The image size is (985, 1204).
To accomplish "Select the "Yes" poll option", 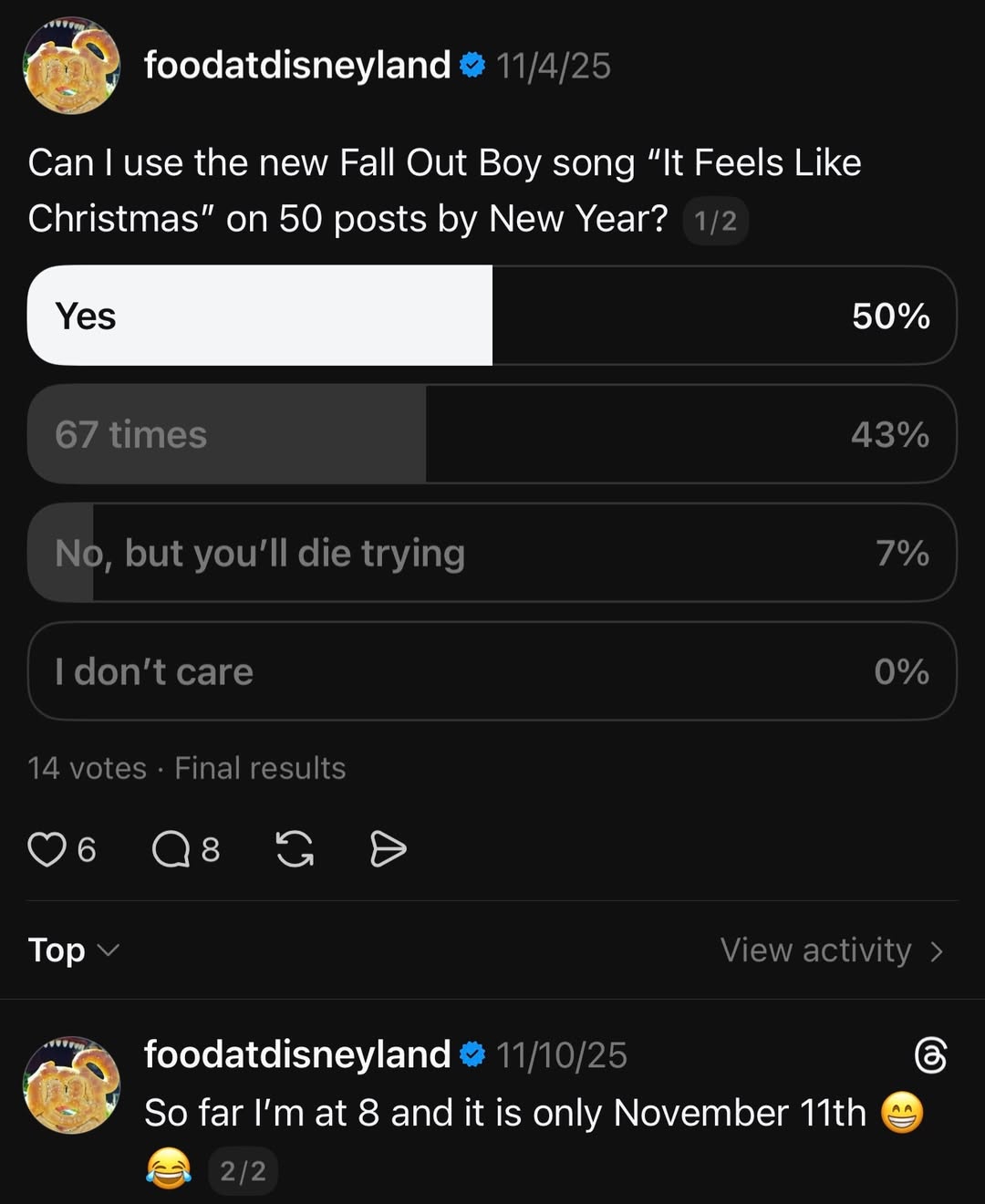I will pyautogui.click(x=492, y=316).
